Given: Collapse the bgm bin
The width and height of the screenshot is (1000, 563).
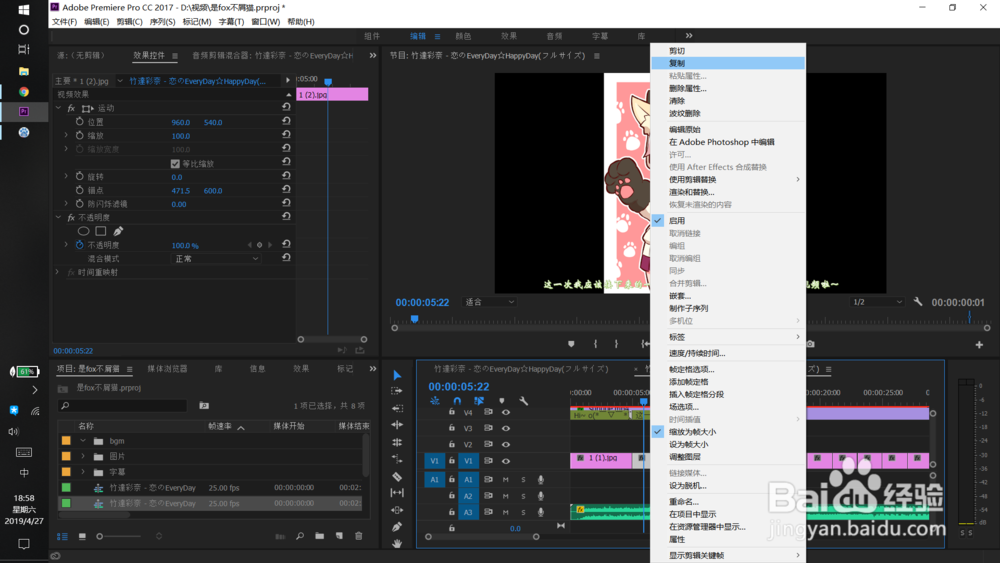Looking at the screenshot, I should coord(83,441).
